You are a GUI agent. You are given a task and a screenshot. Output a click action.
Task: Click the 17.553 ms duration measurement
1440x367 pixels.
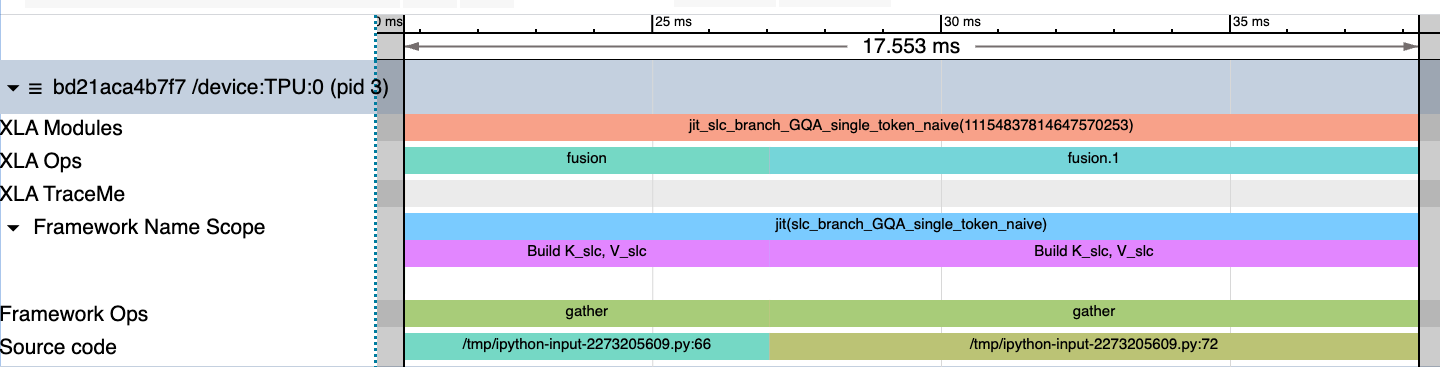coord(911,46)
